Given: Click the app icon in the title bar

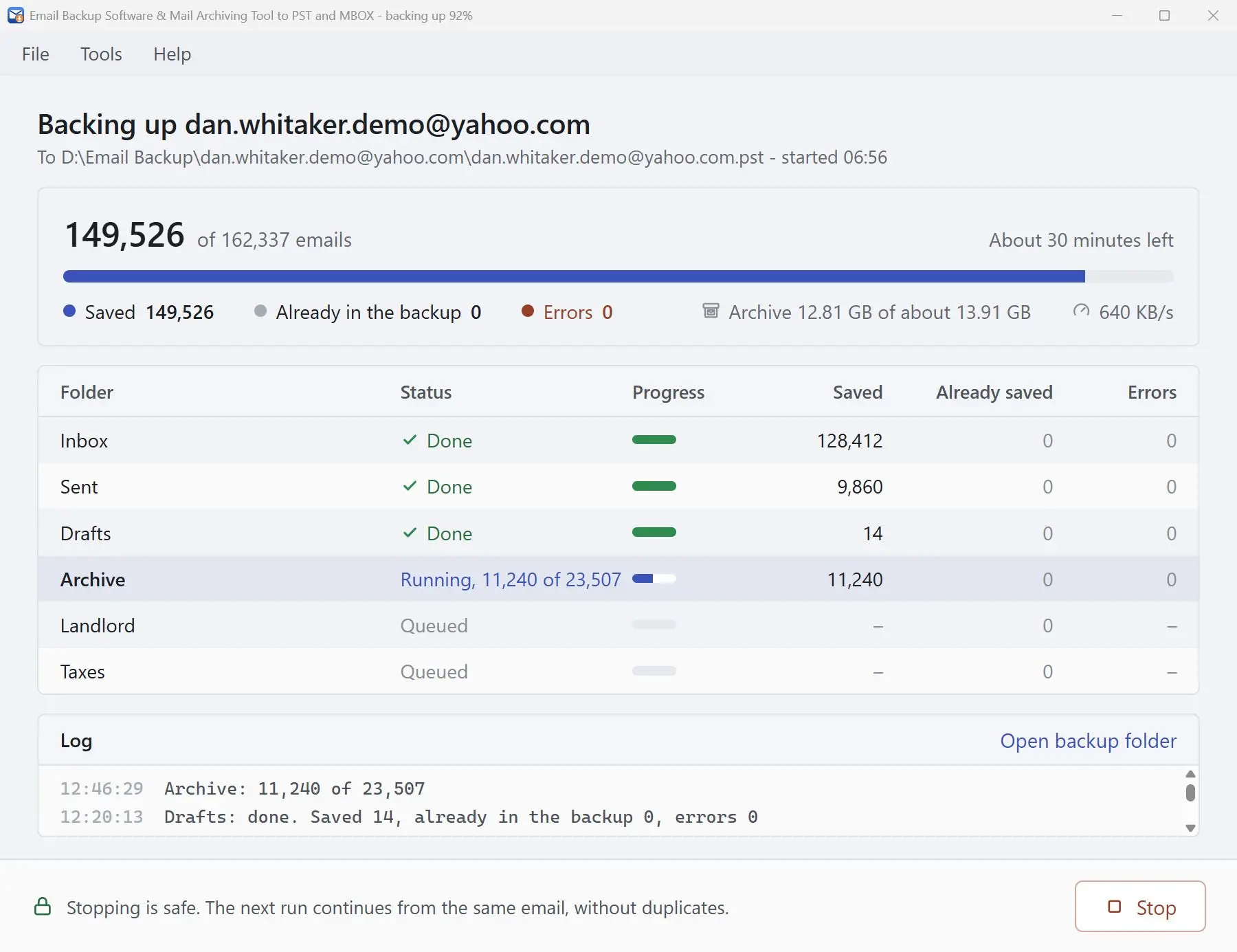Looking at the screenshot, I should [x=15, y=15].
